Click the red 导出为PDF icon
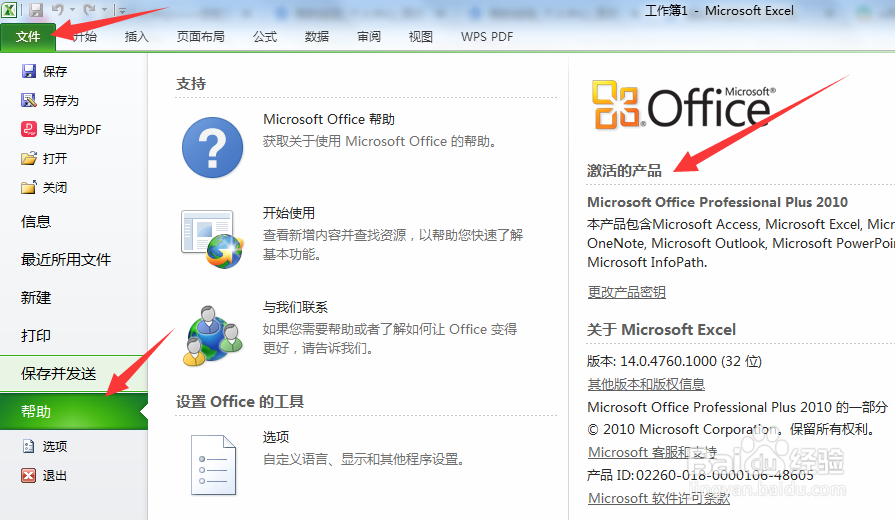The image size is (895, 520). coord(29,130)
